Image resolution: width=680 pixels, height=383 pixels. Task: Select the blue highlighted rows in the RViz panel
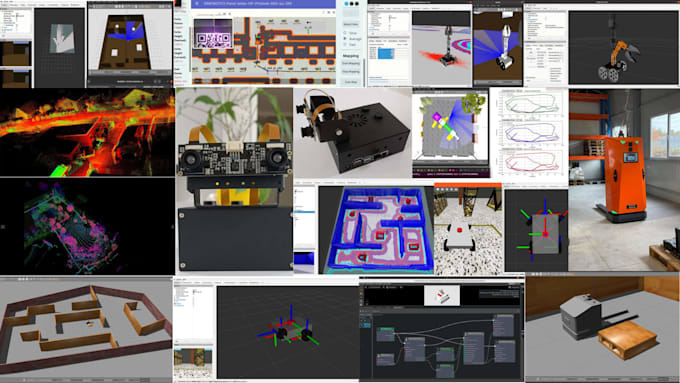(x=386, y=53)
